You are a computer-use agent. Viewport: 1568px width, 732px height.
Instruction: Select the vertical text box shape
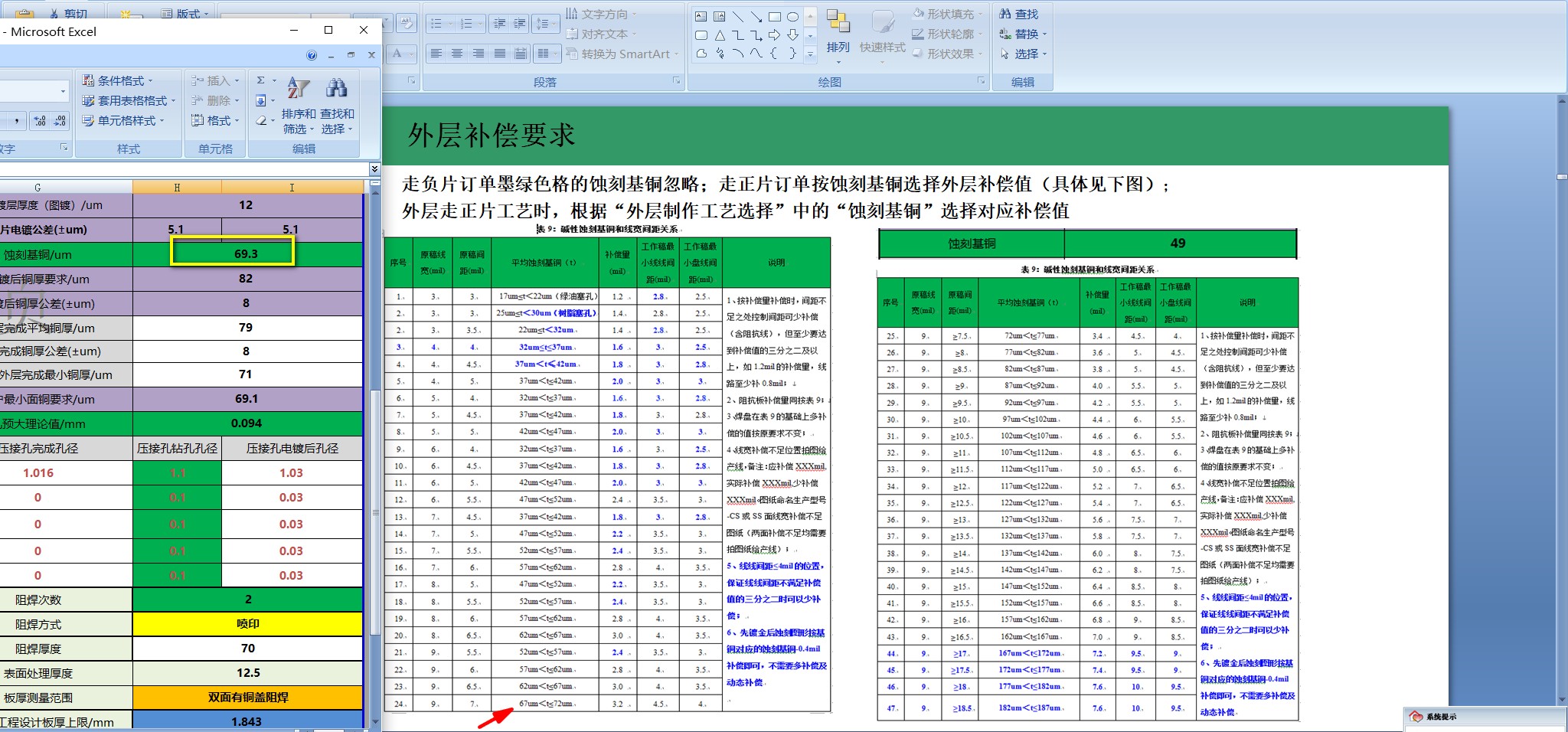720,16
